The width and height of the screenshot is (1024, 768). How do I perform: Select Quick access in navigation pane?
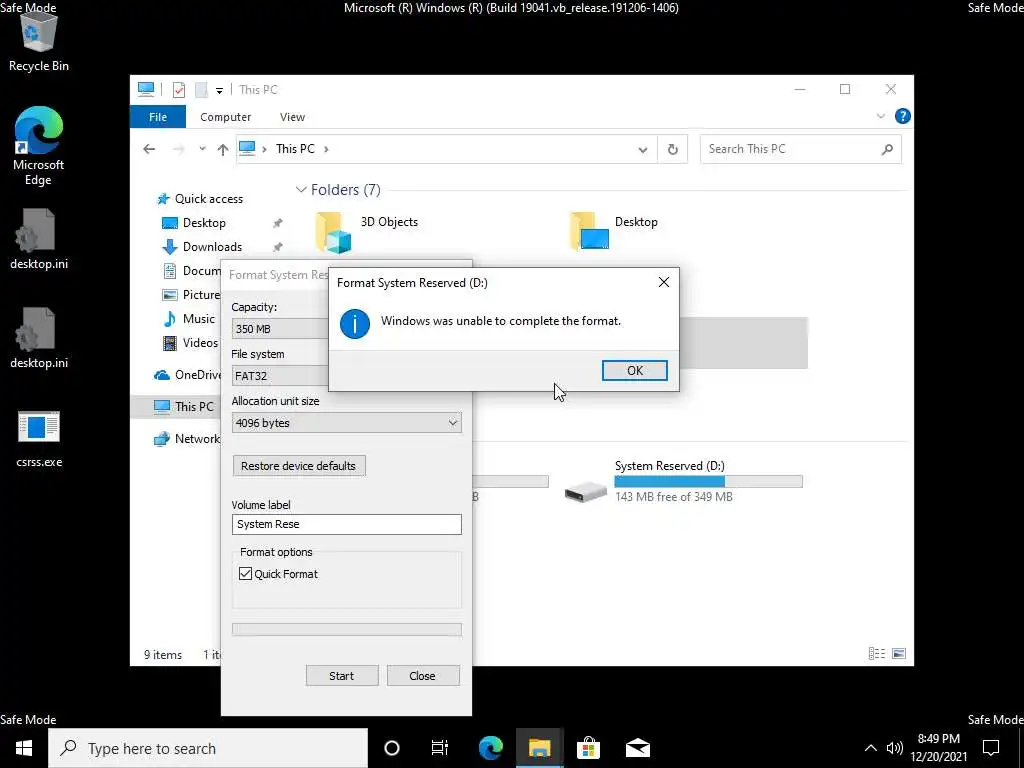(x=200, y=199)
